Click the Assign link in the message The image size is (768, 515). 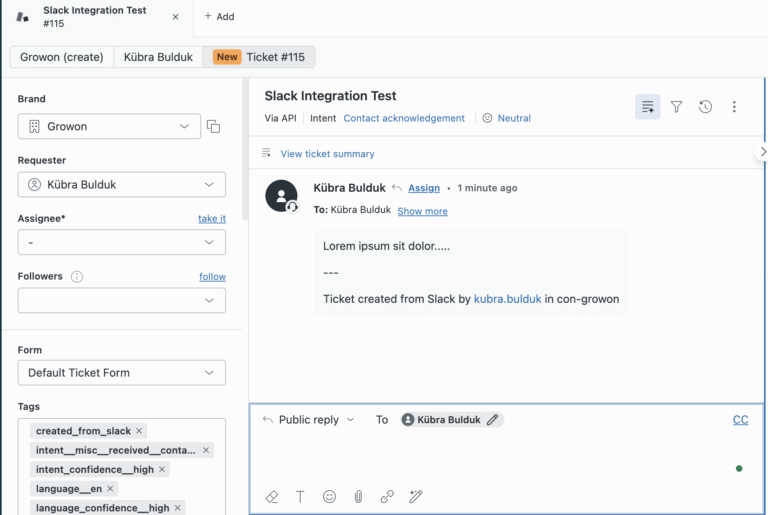tap(424, 188)
